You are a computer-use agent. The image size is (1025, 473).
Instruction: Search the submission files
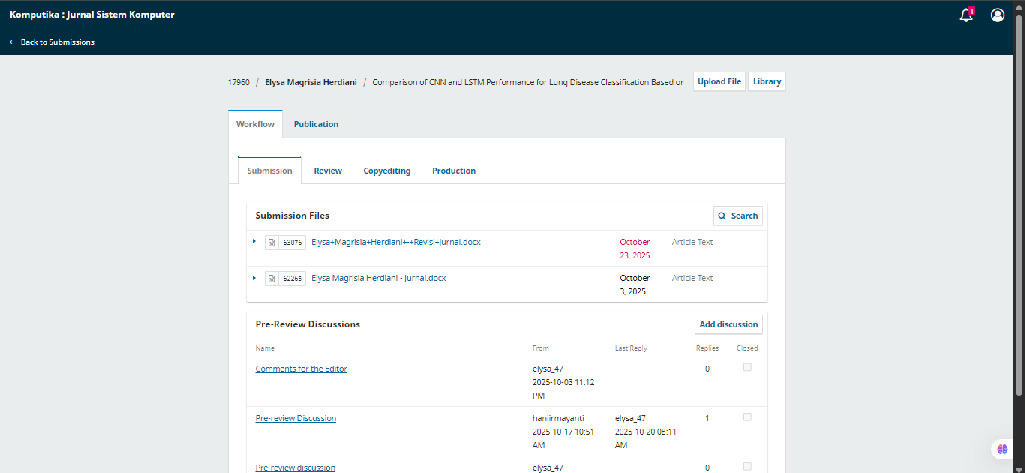coord(737,216)
